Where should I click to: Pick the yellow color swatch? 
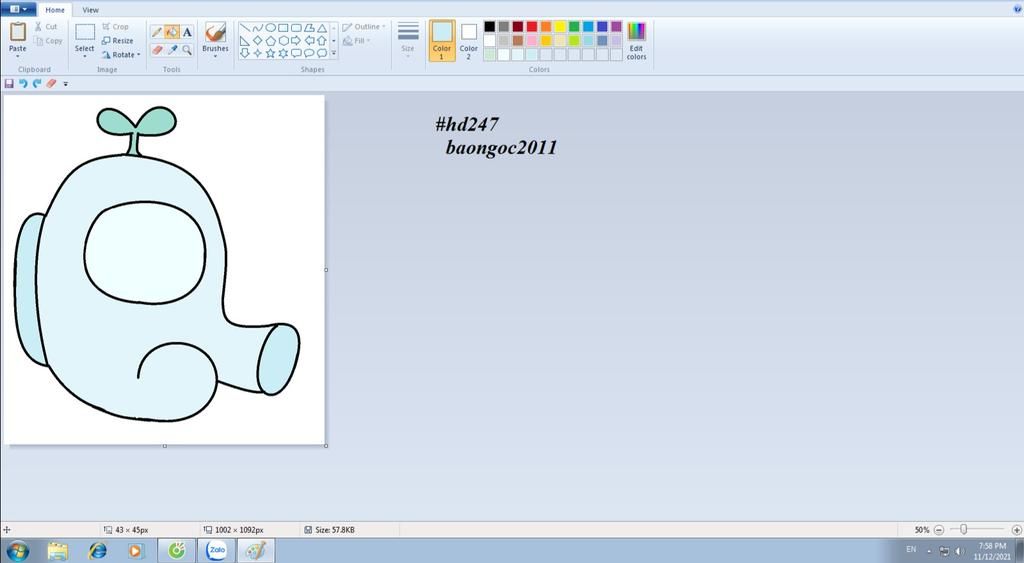pos(560,27)
